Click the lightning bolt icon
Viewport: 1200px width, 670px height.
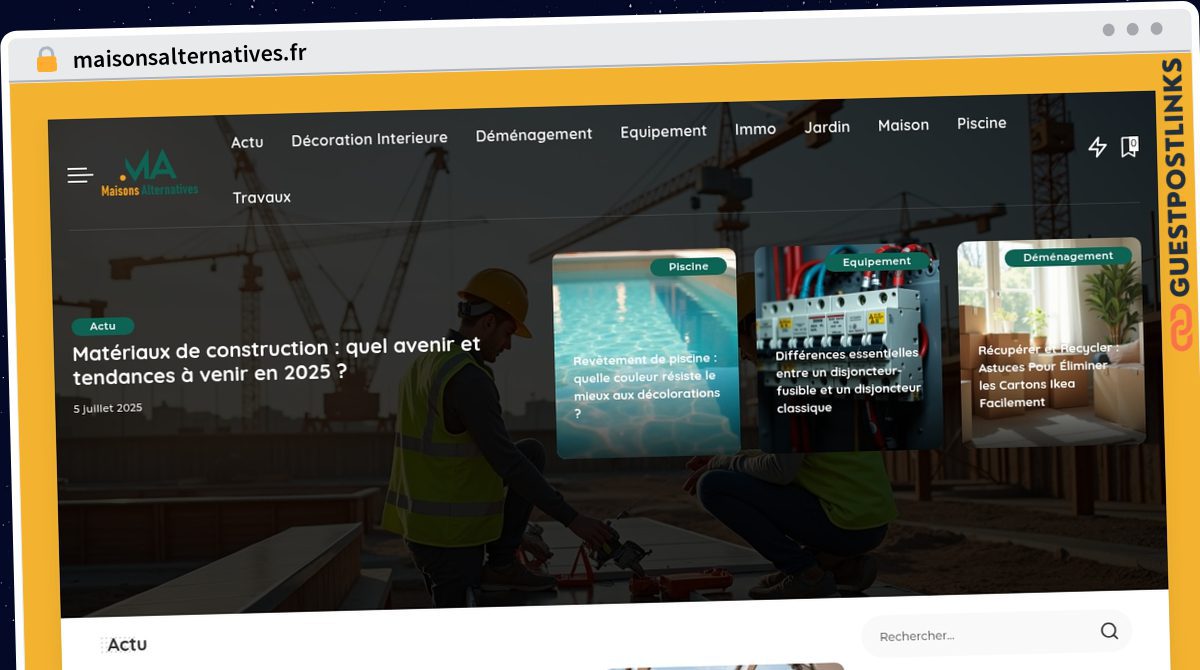(1097, 148)
